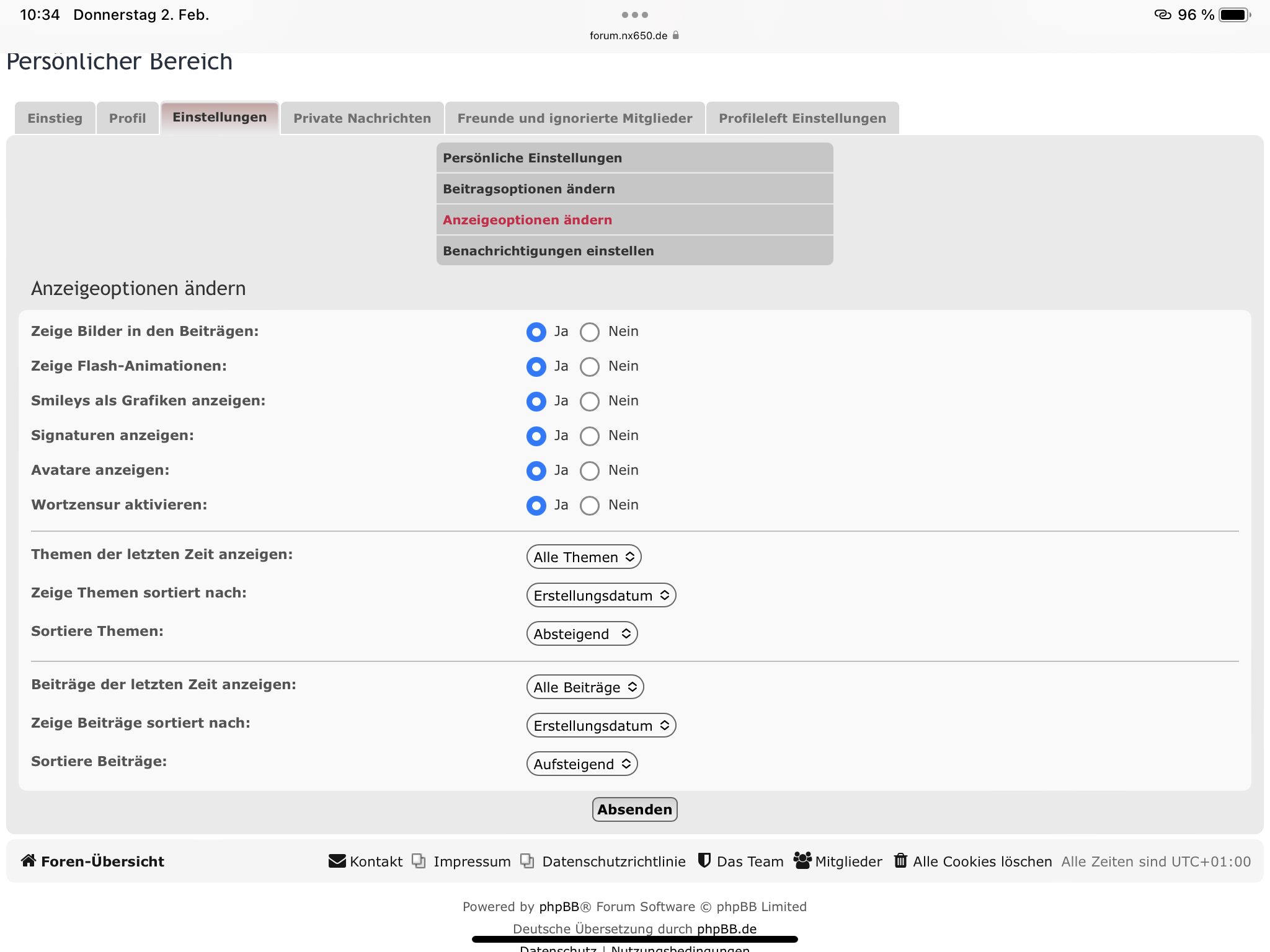The width and height of the screenshot is (1270, 952).
Task: Click the trash icon for Alle Cookies löschen
Action: click(x=900, y=861)
